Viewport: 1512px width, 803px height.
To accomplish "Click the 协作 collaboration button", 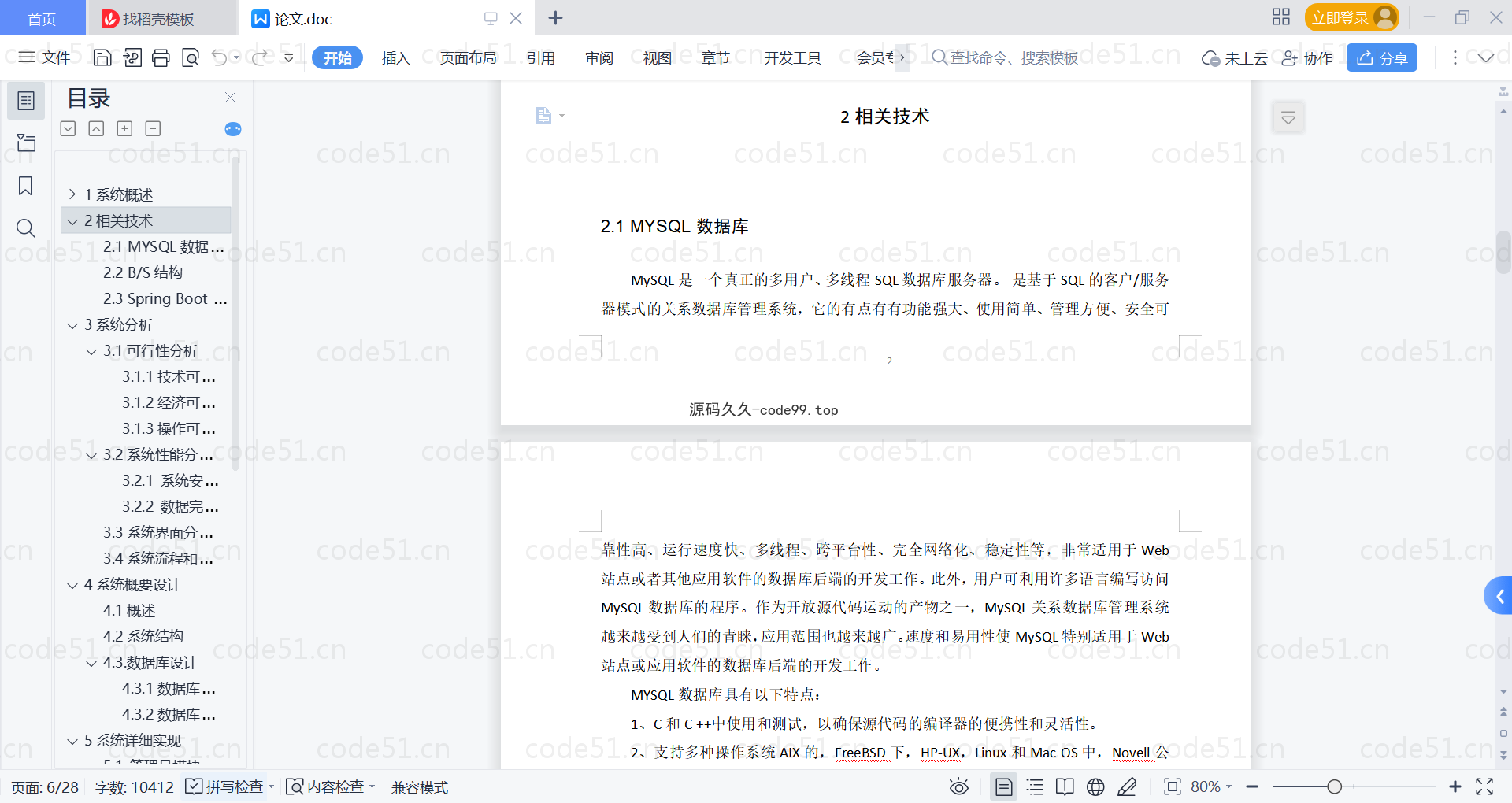I will 1306,57.
